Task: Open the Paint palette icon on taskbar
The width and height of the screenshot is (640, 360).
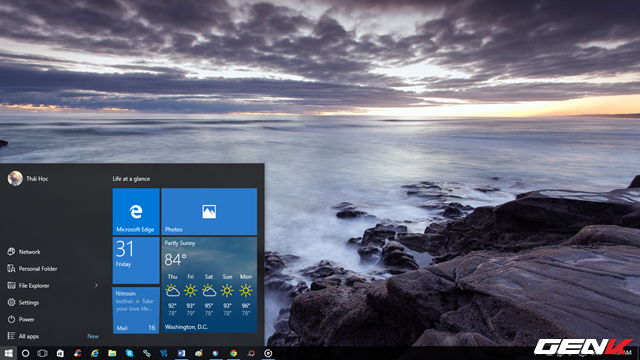Action: [198, 353]
